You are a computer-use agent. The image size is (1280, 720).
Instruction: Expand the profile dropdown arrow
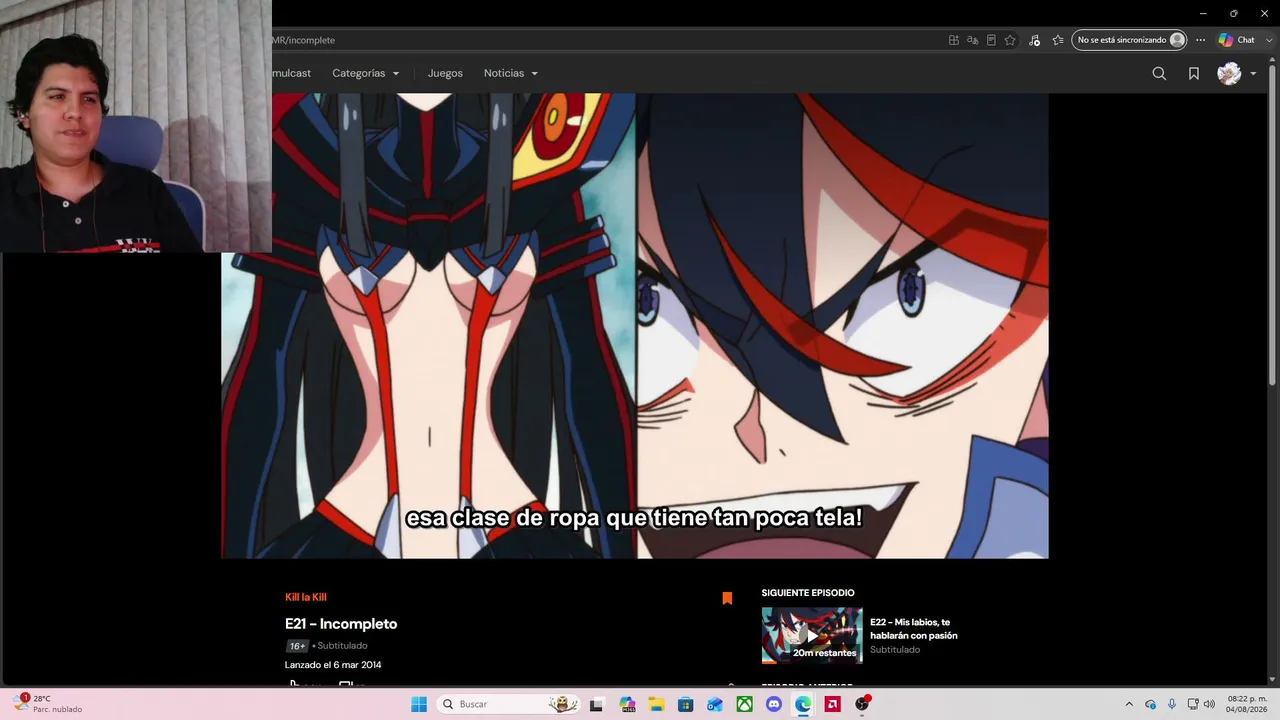(x=1253, y=73)
